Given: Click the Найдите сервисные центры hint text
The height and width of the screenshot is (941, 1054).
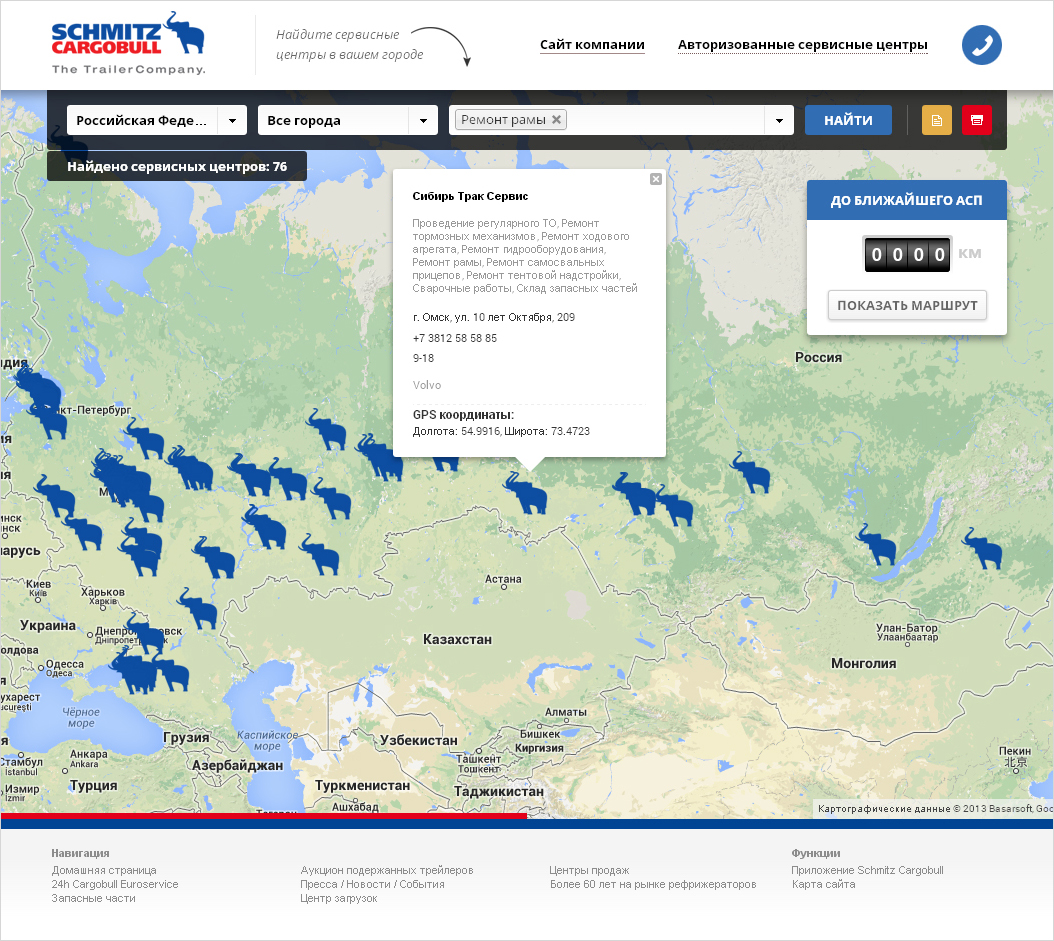Looking at the screenshot, I should tap(350, 44).
